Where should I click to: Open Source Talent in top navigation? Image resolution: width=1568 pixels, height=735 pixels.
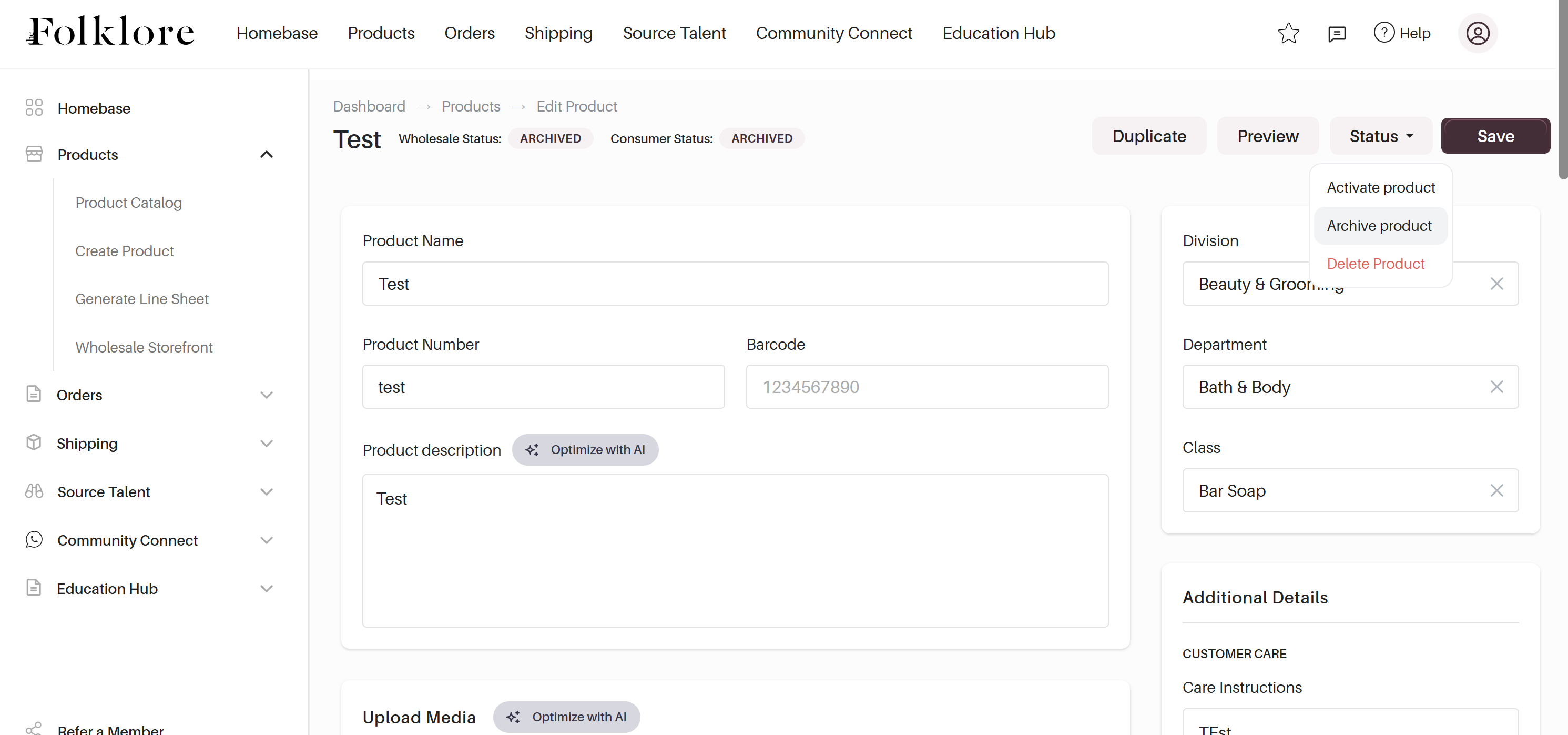point(675,33)
